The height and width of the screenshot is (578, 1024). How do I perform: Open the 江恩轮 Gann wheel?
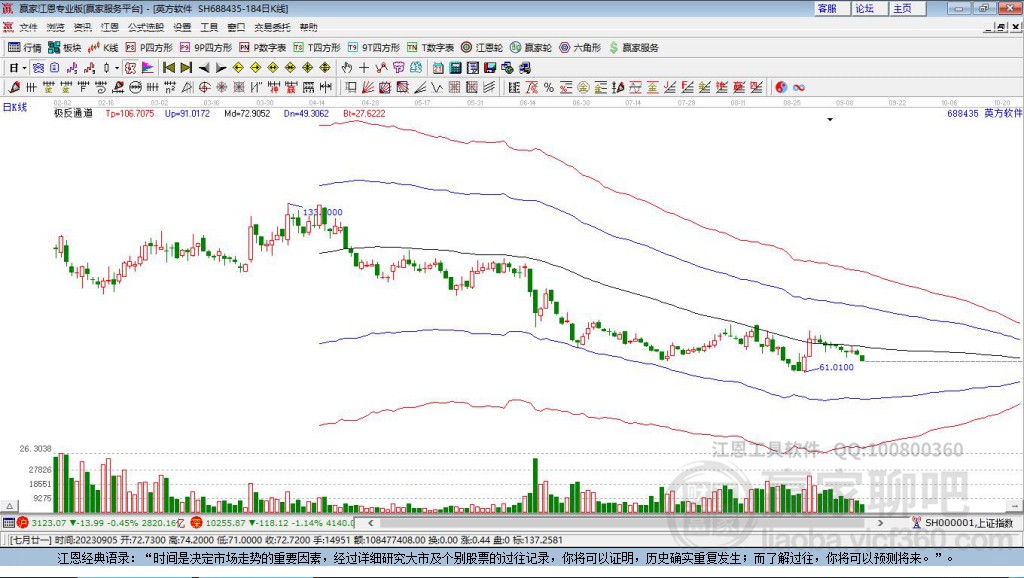point(482,48)
